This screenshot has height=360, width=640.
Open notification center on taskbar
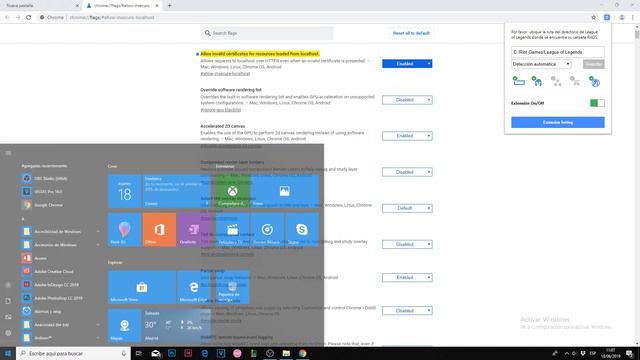[x=630, y=353]
